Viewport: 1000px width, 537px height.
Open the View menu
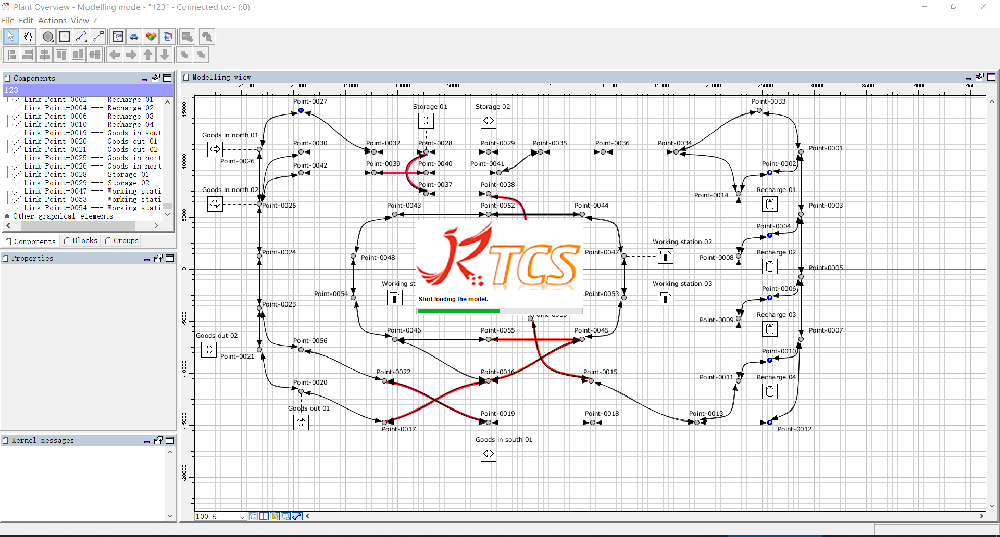pyautogui.click(x=80, y=20)
